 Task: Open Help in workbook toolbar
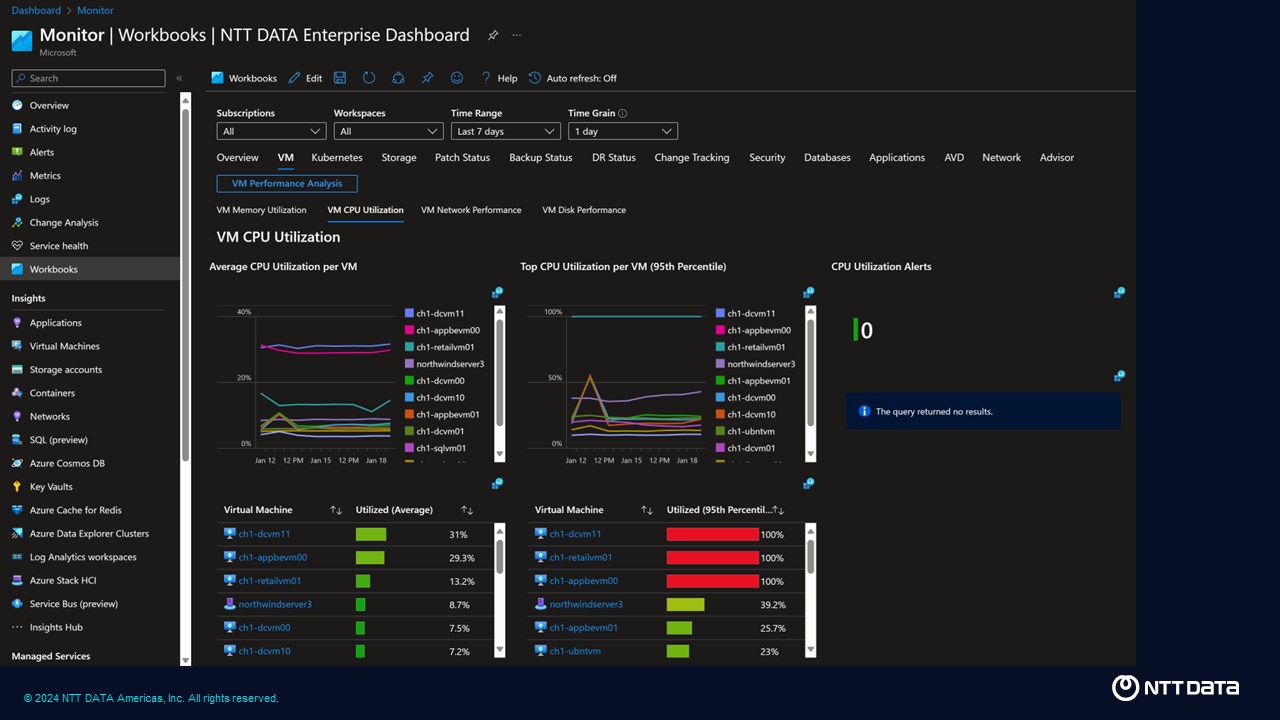[x=499, y=78]
